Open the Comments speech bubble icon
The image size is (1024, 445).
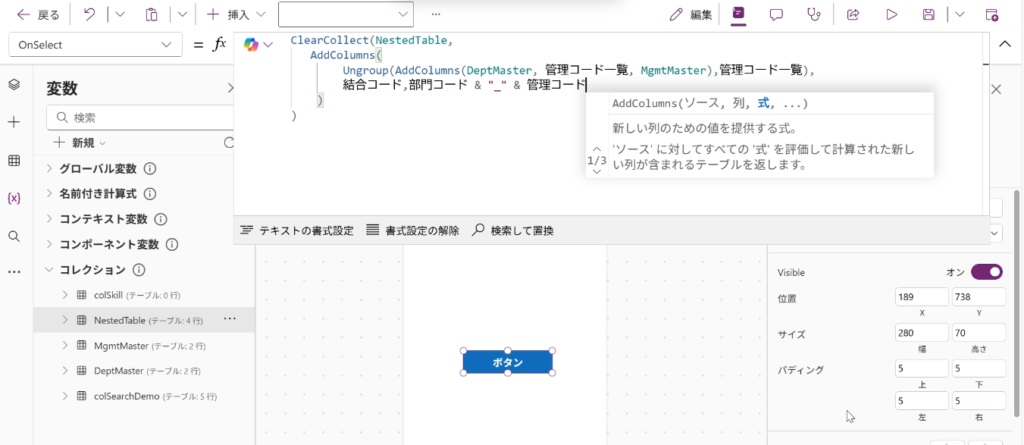click(776, 15)
